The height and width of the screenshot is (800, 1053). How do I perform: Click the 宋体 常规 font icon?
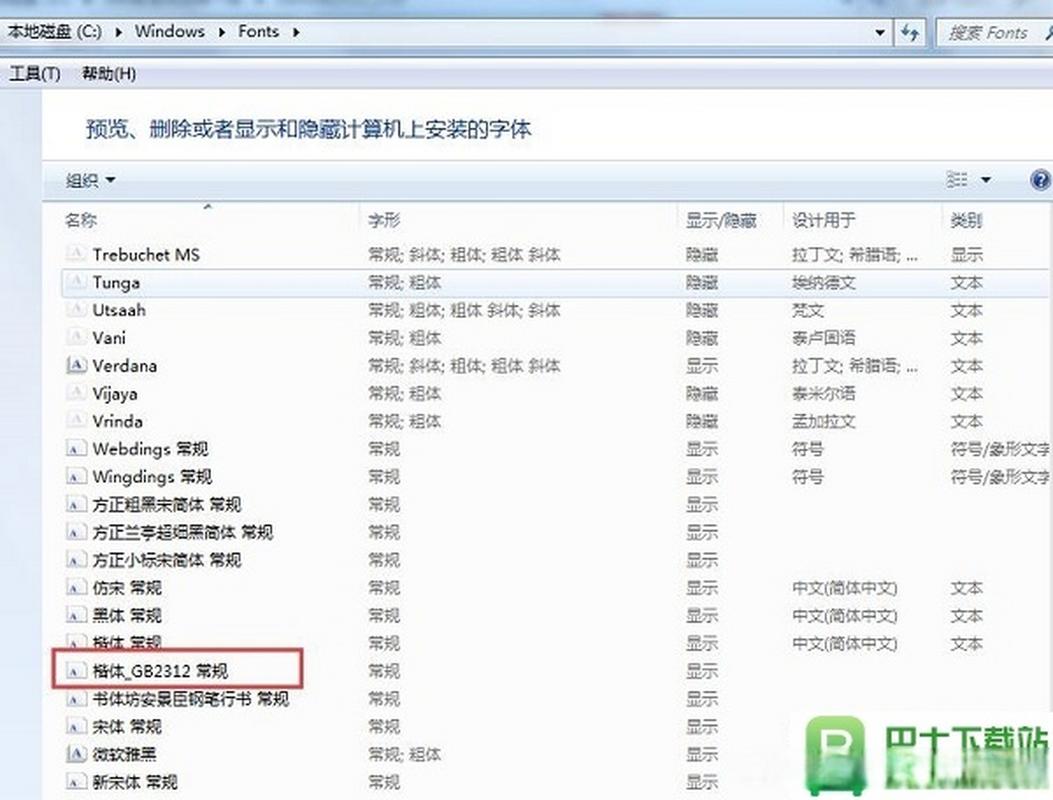click(76, 727)
